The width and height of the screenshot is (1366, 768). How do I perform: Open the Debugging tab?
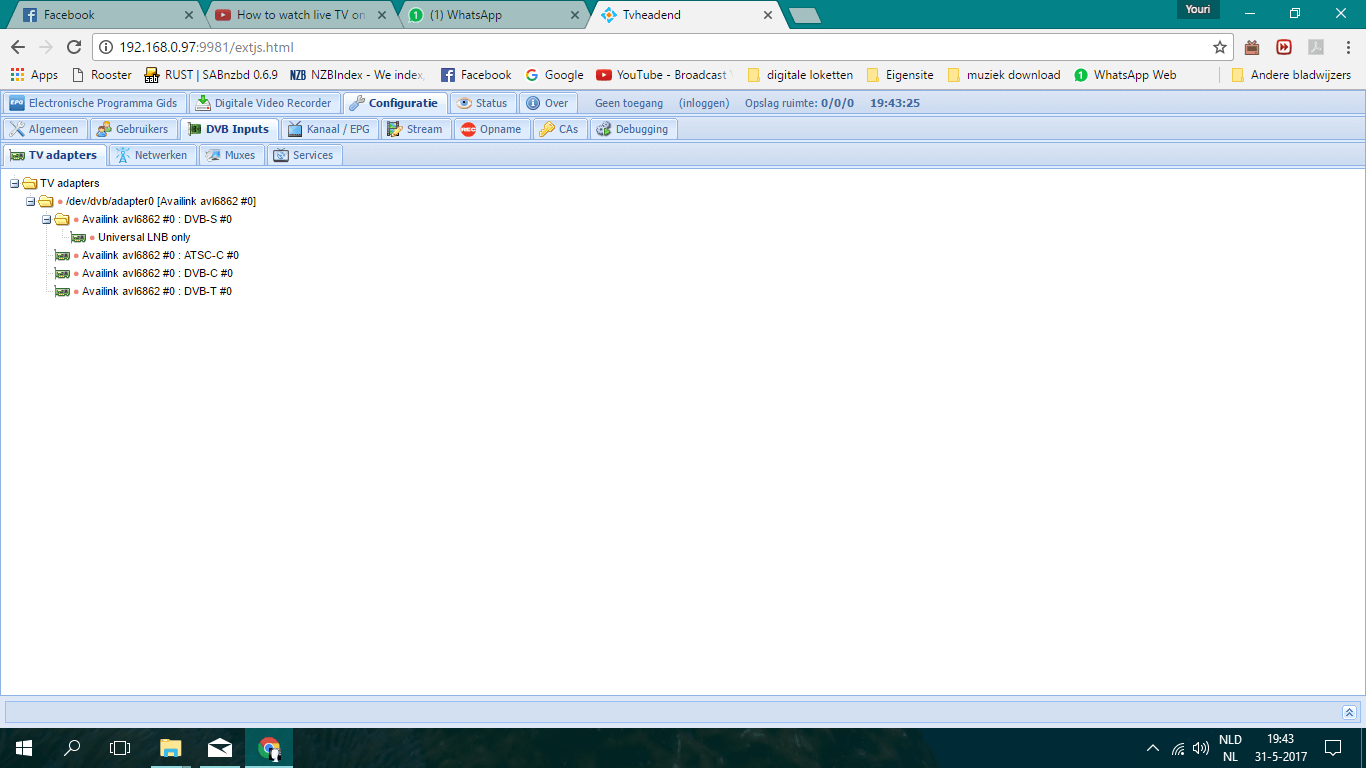(x=633, y=129)
